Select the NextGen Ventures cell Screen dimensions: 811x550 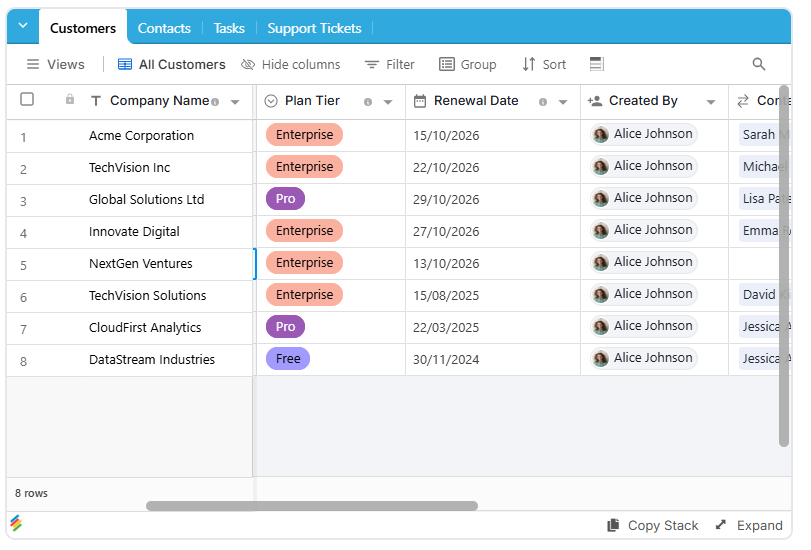click(140, 264)
